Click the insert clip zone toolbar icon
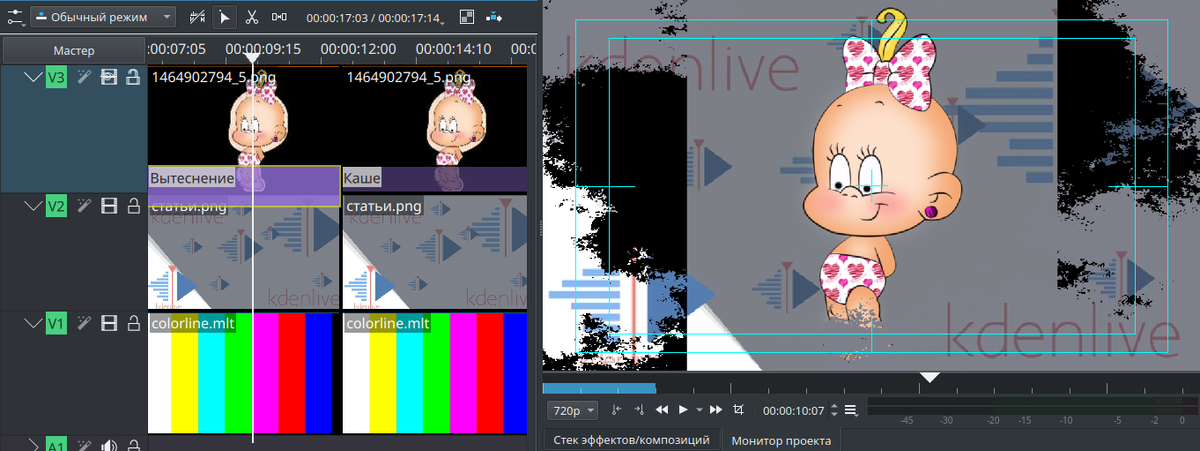The width and height of the screenshot is (1200, 451). (x=495, y=17)
